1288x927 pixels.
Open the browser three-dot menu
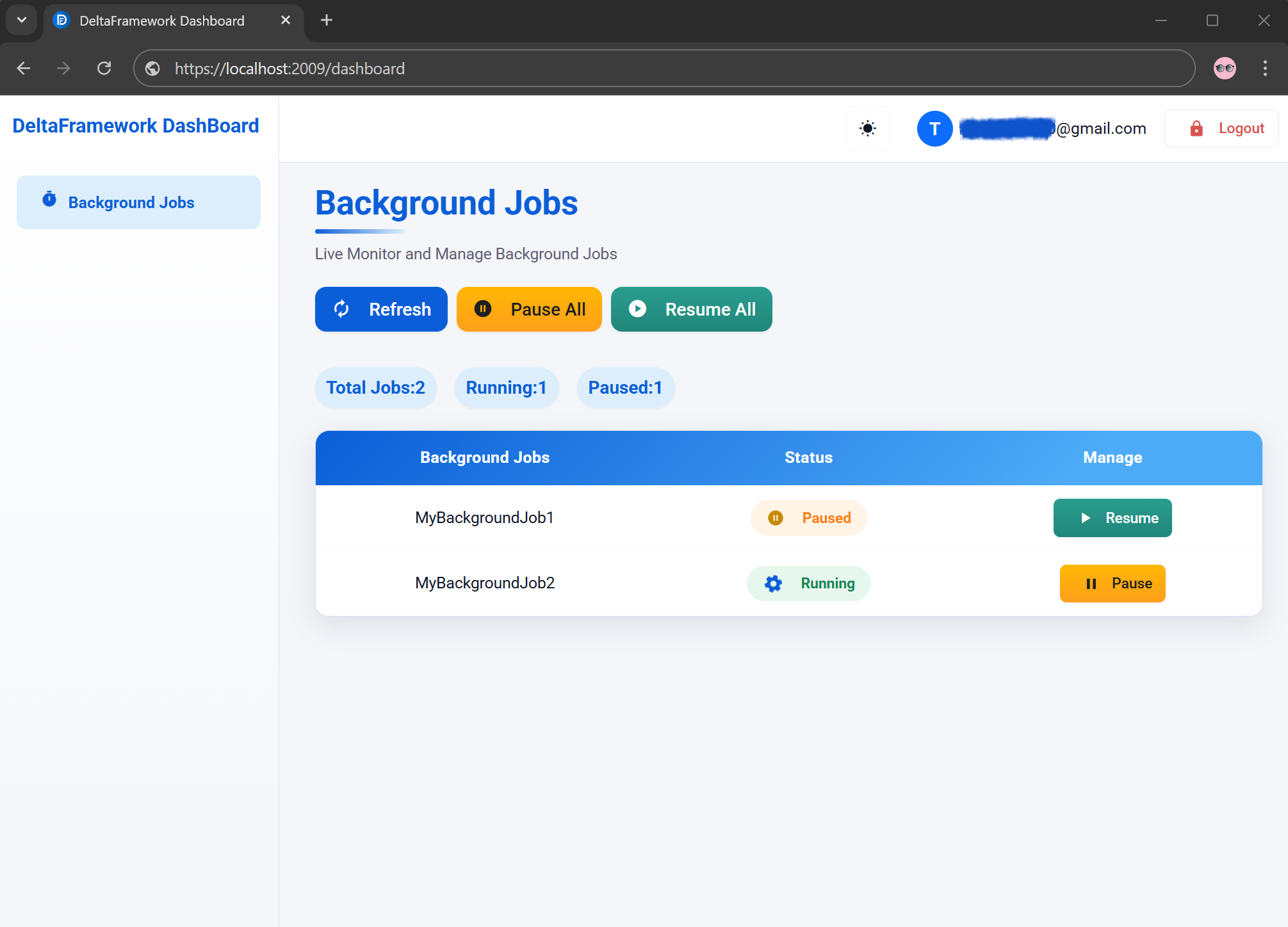pyautogui.click(x=1265, y=69)
